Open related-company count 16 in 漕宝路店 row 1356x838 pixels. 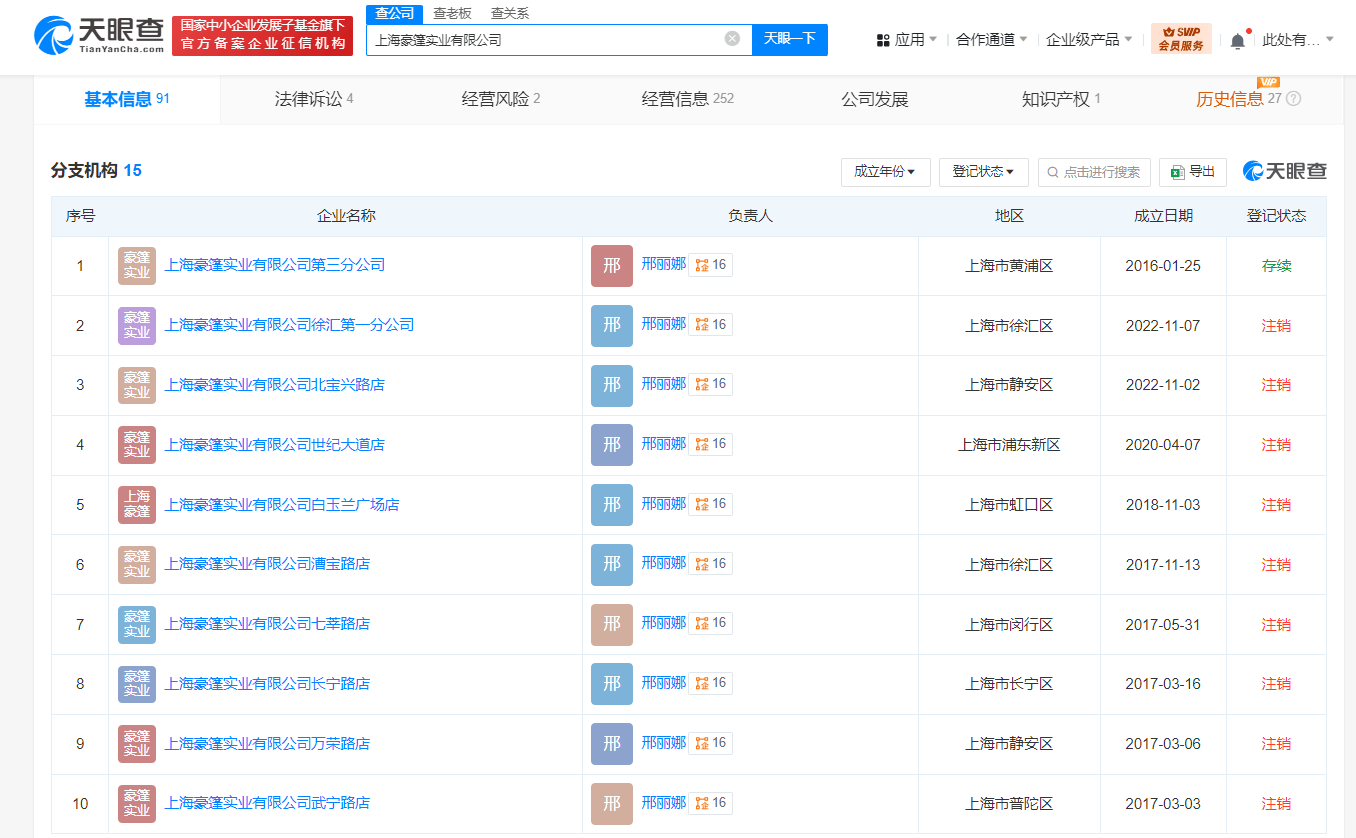pyautogui.click(x=711, y=564)
